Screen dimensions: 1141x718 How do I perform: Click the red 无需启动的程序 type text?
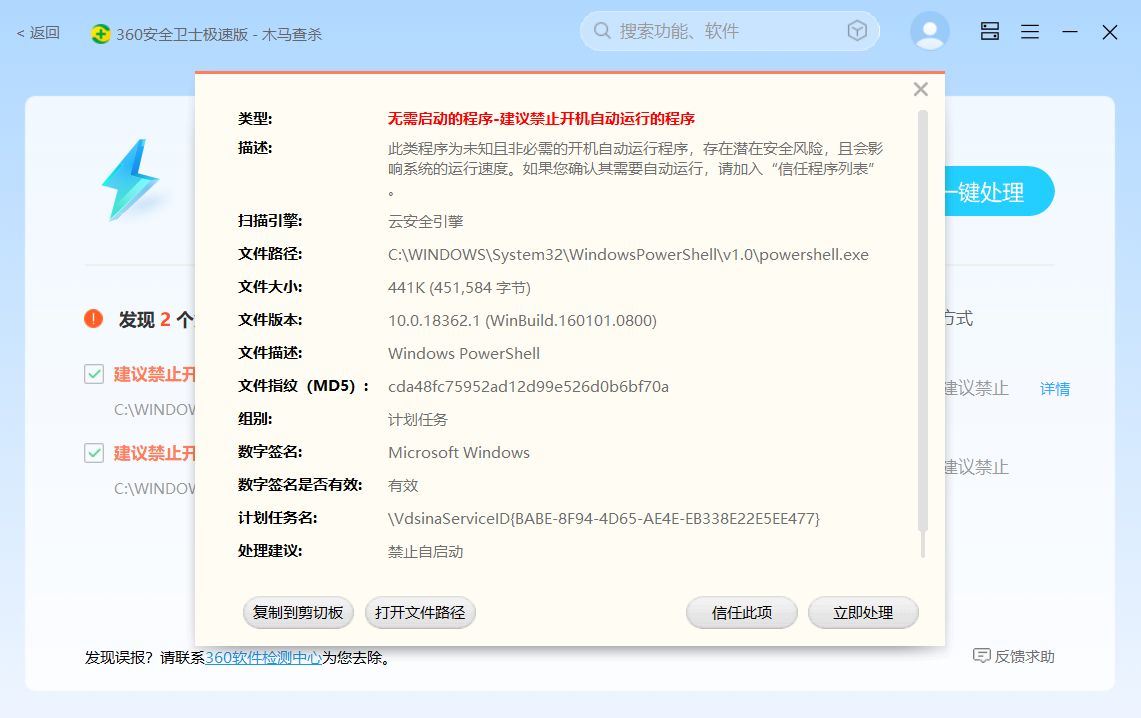pos(541,119)
